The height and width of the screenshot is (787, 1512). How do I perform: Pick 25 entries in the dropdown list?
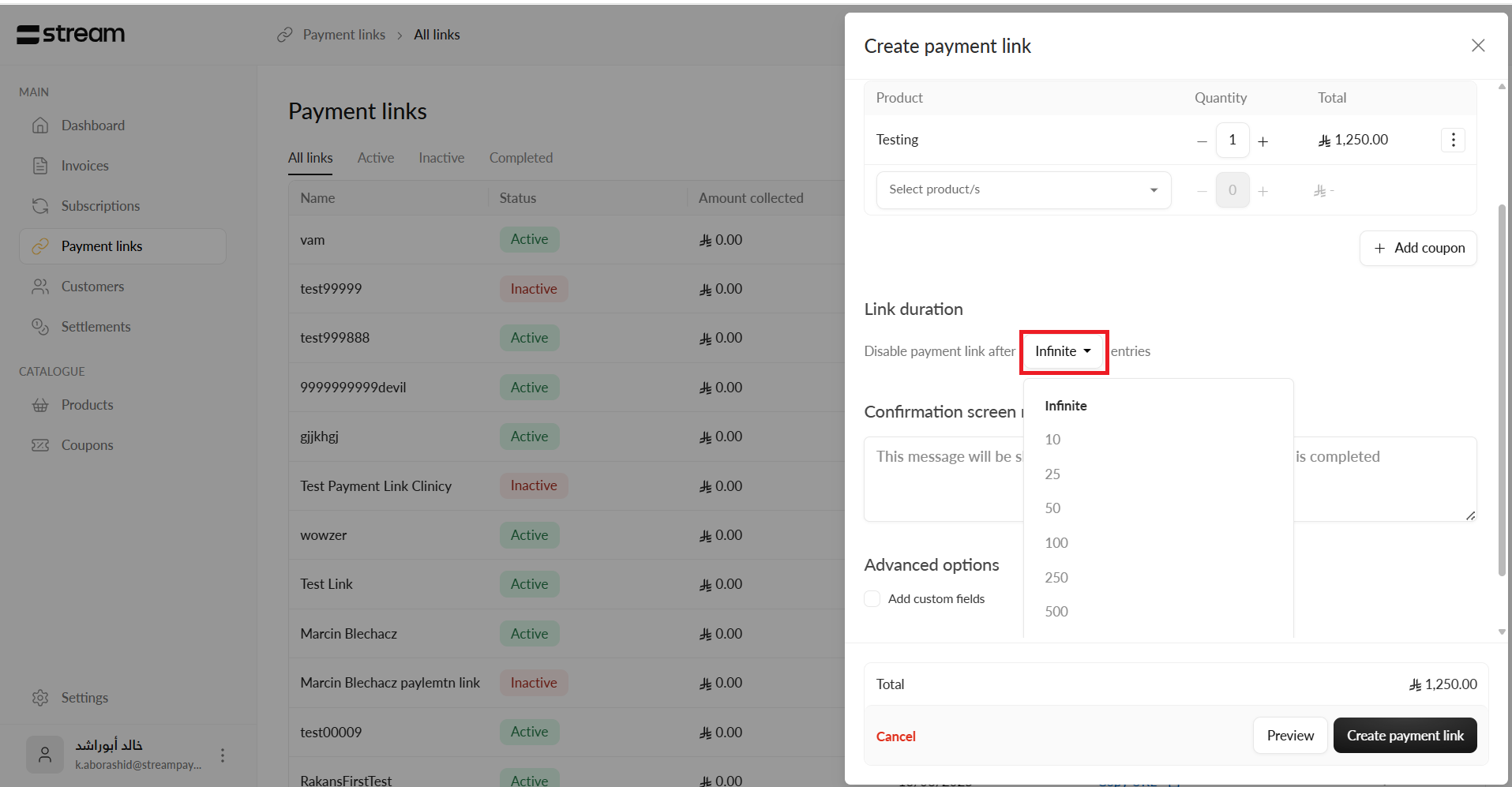click(1052, 474)
